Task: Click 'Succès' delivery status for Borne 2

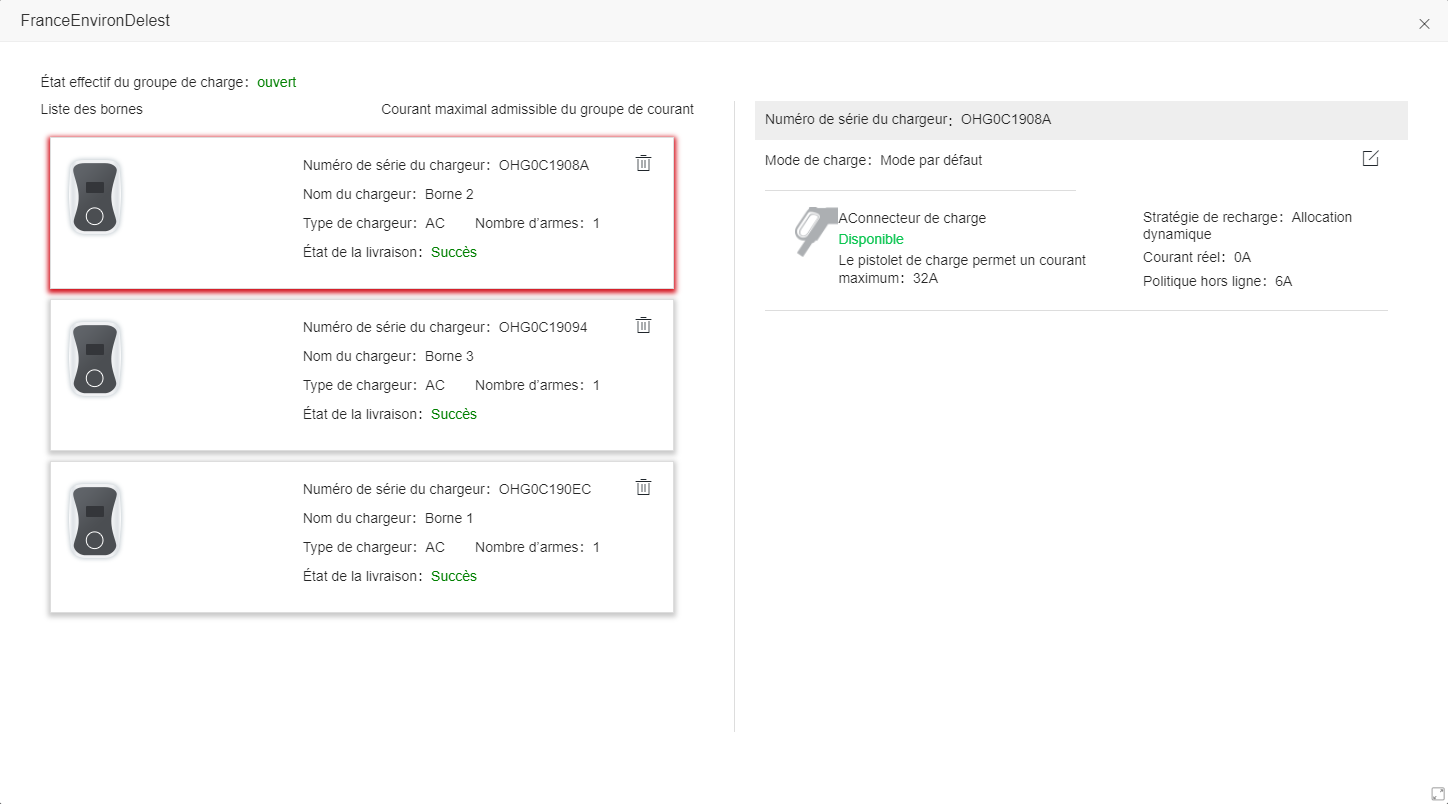Action: tap(454, 252)
